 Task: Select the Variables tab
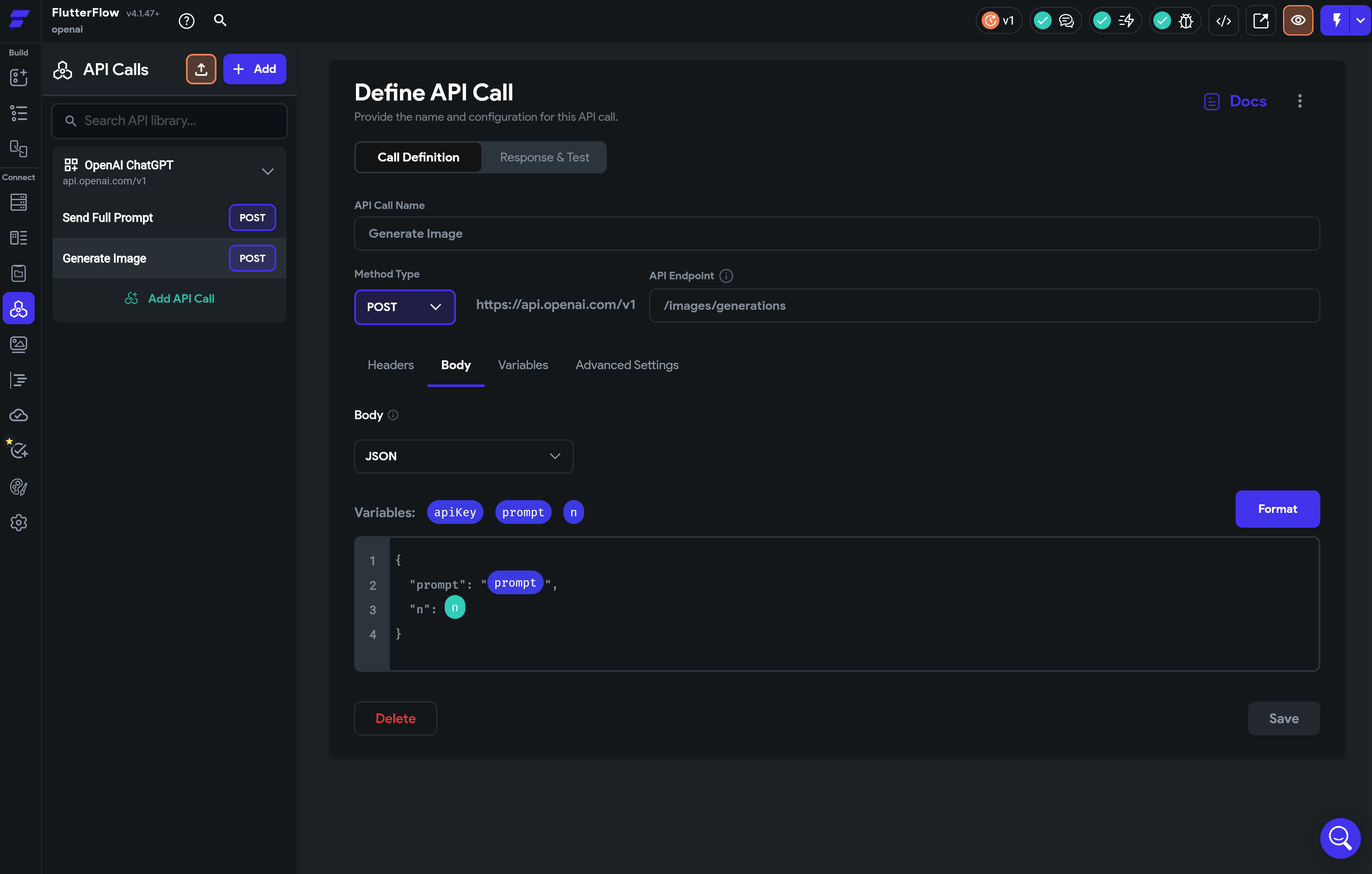[x=522, y=365]
